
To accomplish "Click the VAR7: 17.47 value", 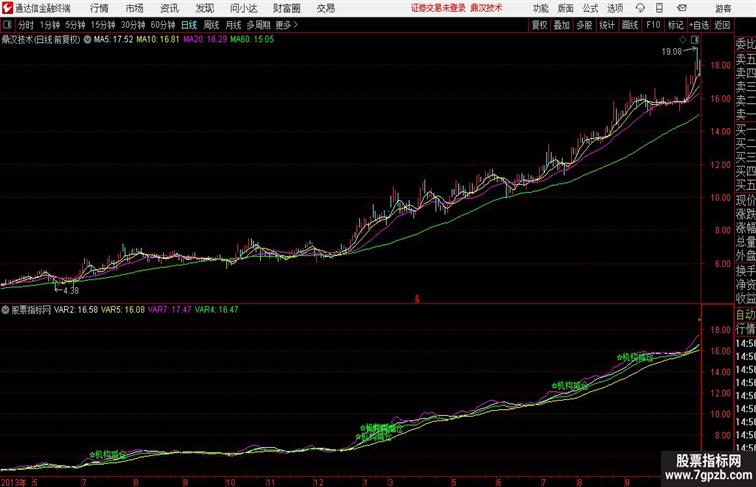I will 170,310.
